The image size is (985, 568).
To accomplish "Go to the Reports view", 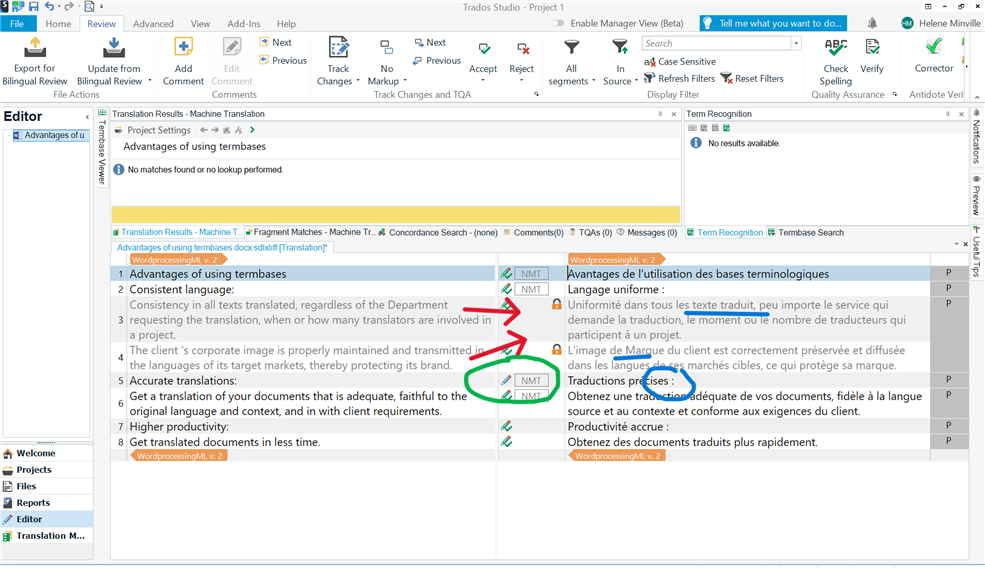I will tap(33, 503).
